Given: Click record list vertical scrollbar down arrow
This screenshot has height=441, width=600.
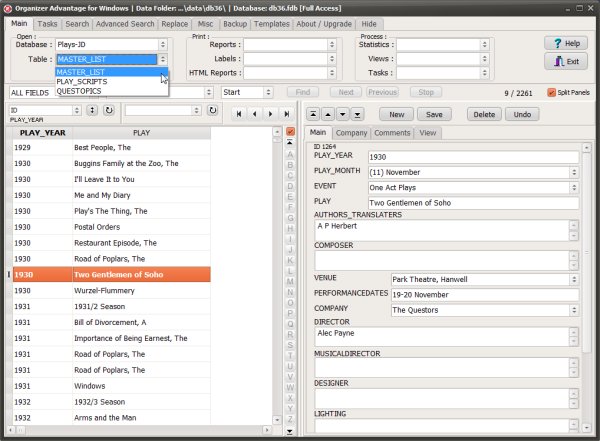Looking at the screenshot, I should coord(277,420).
